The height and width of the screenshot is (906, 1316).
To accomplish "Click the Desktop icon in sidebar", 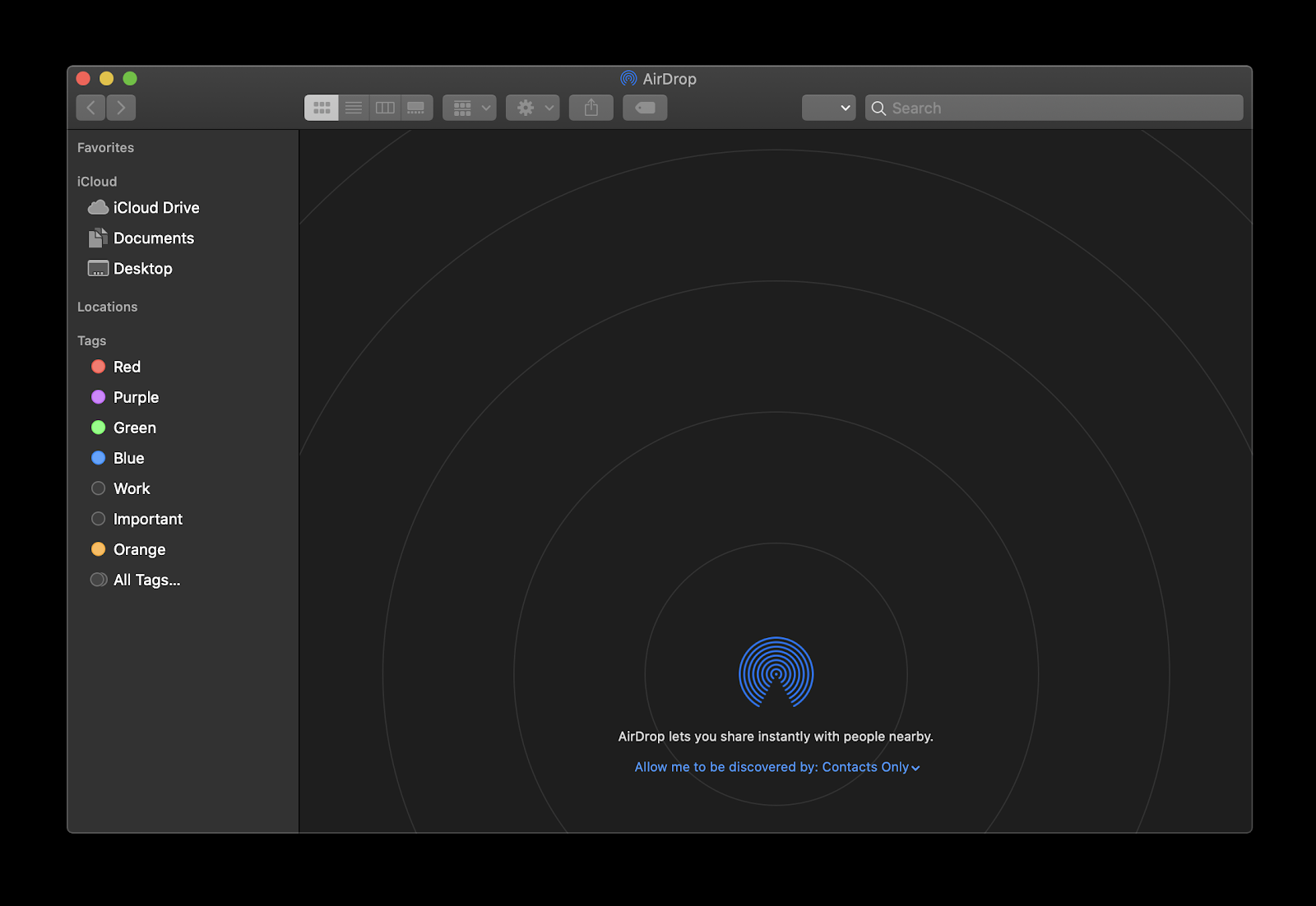I will click(x=98, y=268).
